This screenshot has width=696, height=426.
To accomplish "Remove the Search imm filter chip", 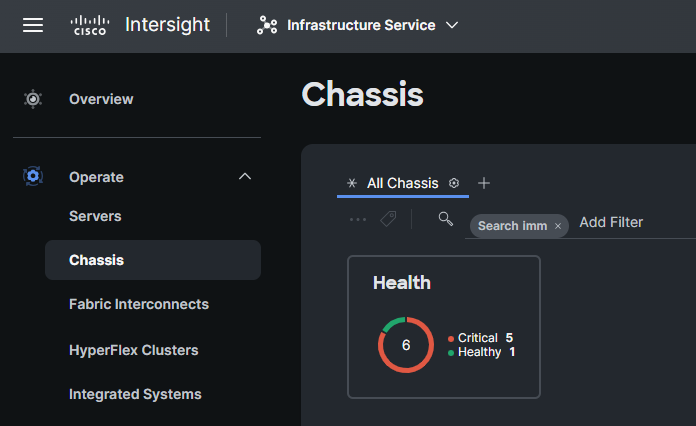I will [558, 226].
